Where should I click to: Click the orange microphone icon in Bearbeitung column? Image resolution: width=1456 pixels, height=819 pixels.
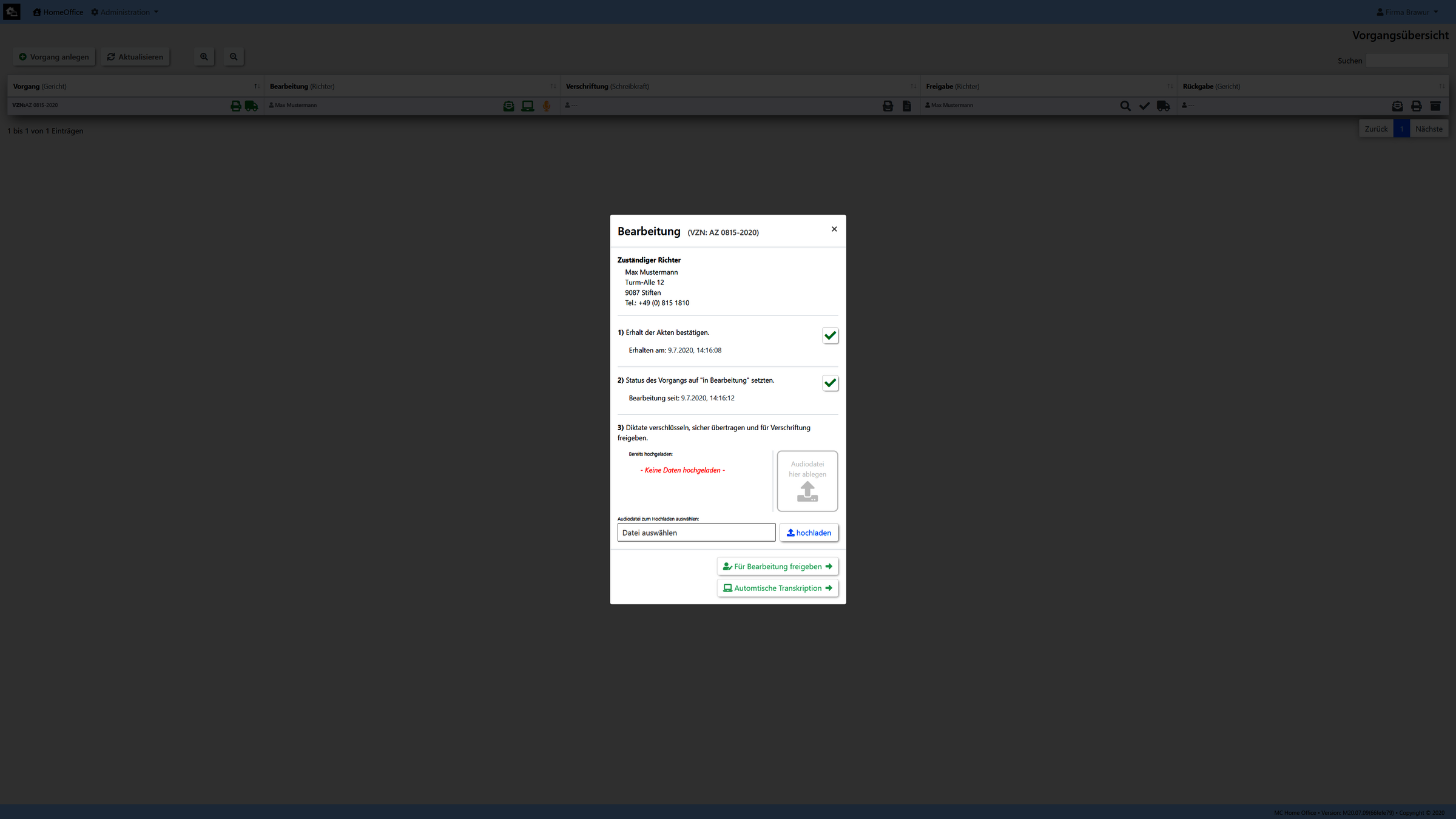pos(547,106)
